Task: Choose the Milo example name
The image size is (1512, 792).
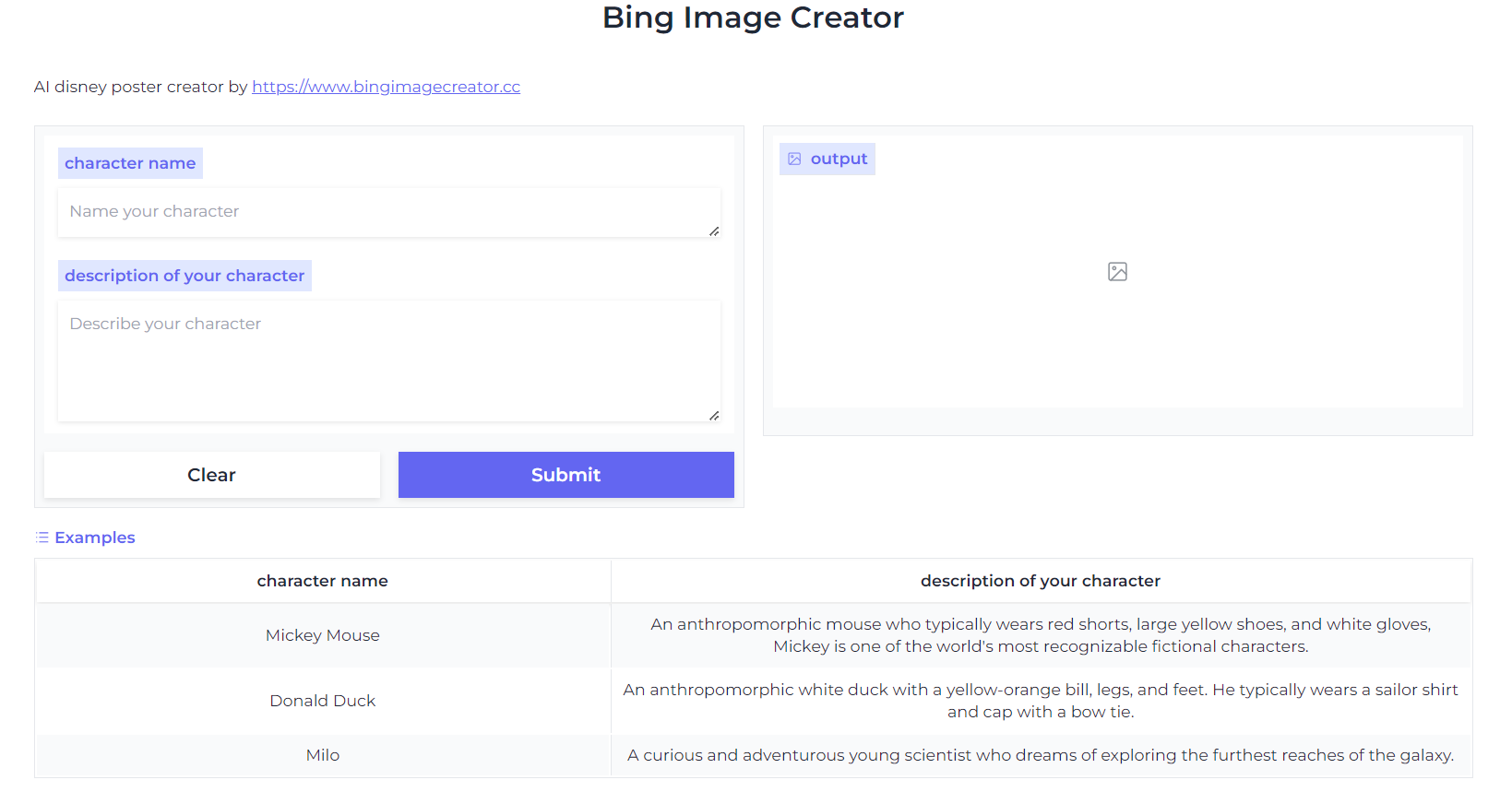Action: (323, 755)
